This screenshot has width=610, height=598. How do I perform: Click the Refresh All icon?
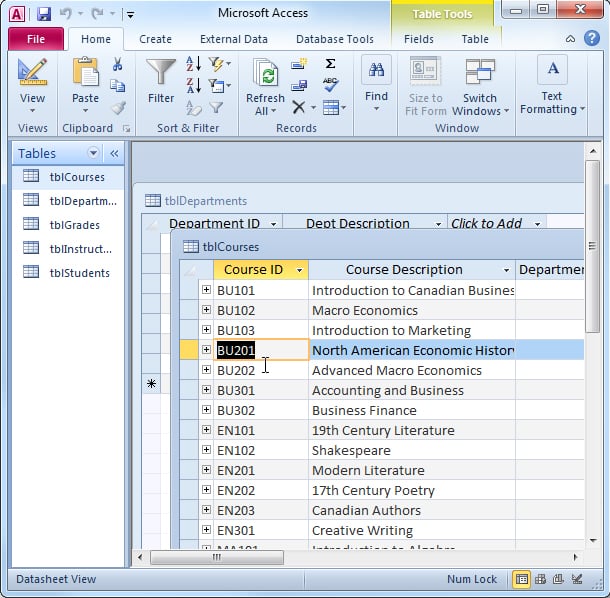(x=265, y=72)
